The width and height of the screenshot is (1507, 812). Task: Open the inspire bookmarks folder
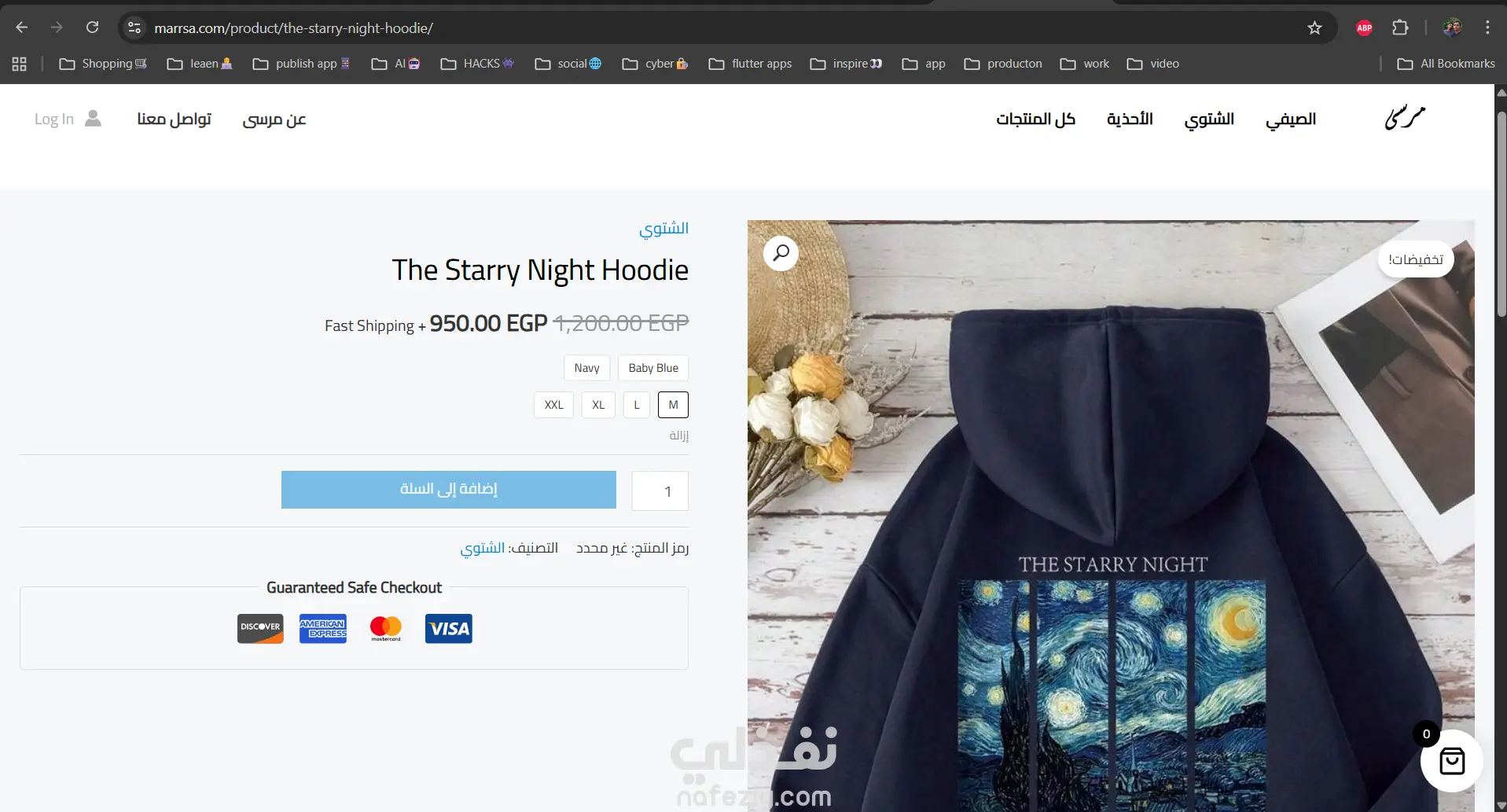point(846,64)
